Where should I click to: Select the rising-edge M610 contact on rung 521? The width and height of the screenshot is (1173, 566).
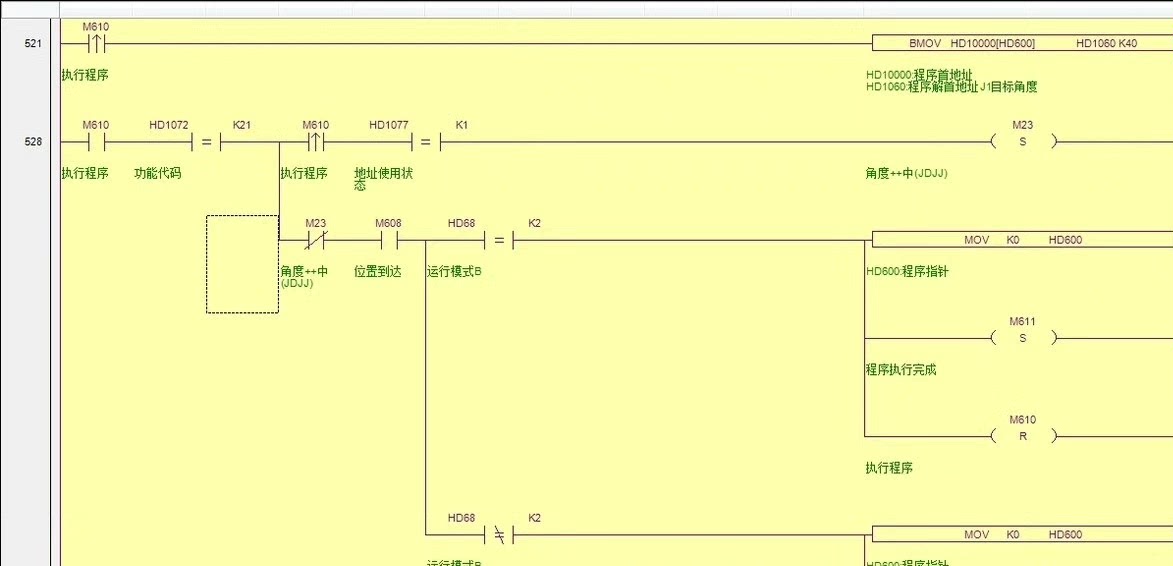tap(96, 44)
